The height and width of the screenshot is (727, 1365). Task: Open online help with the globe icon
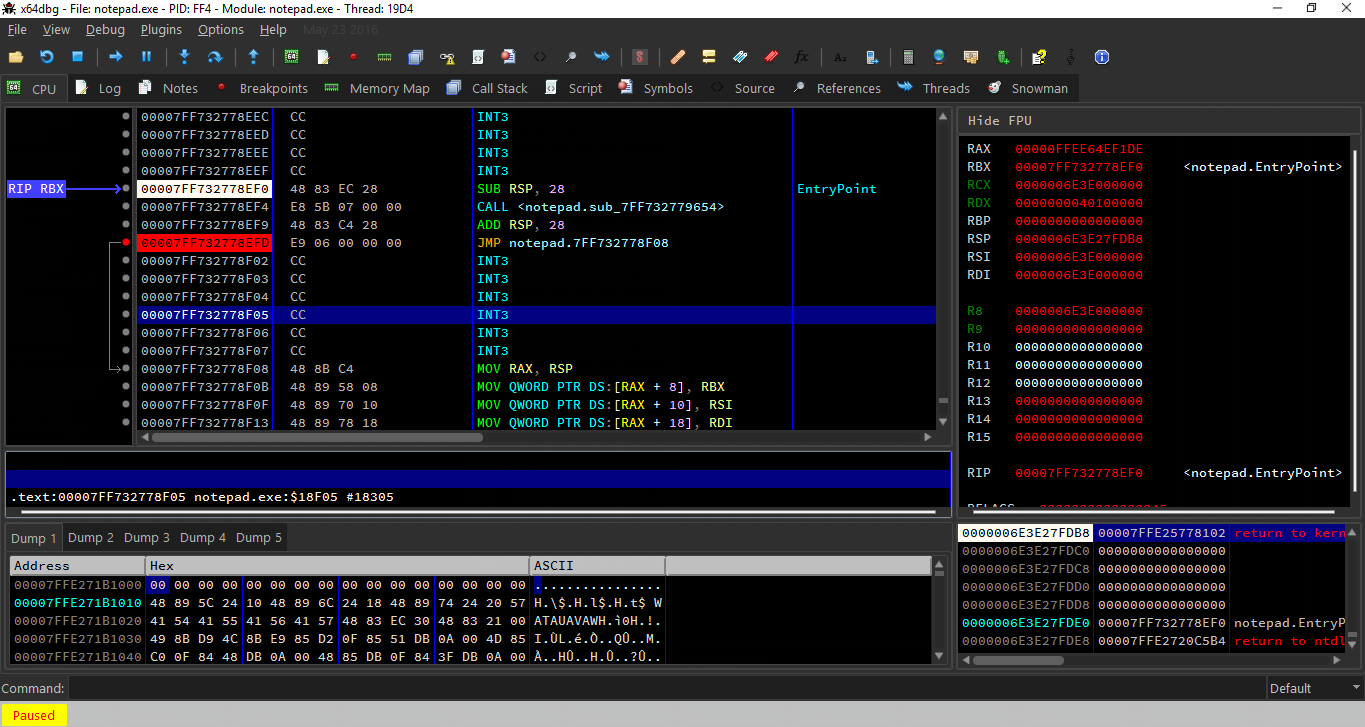coord(938,57)
